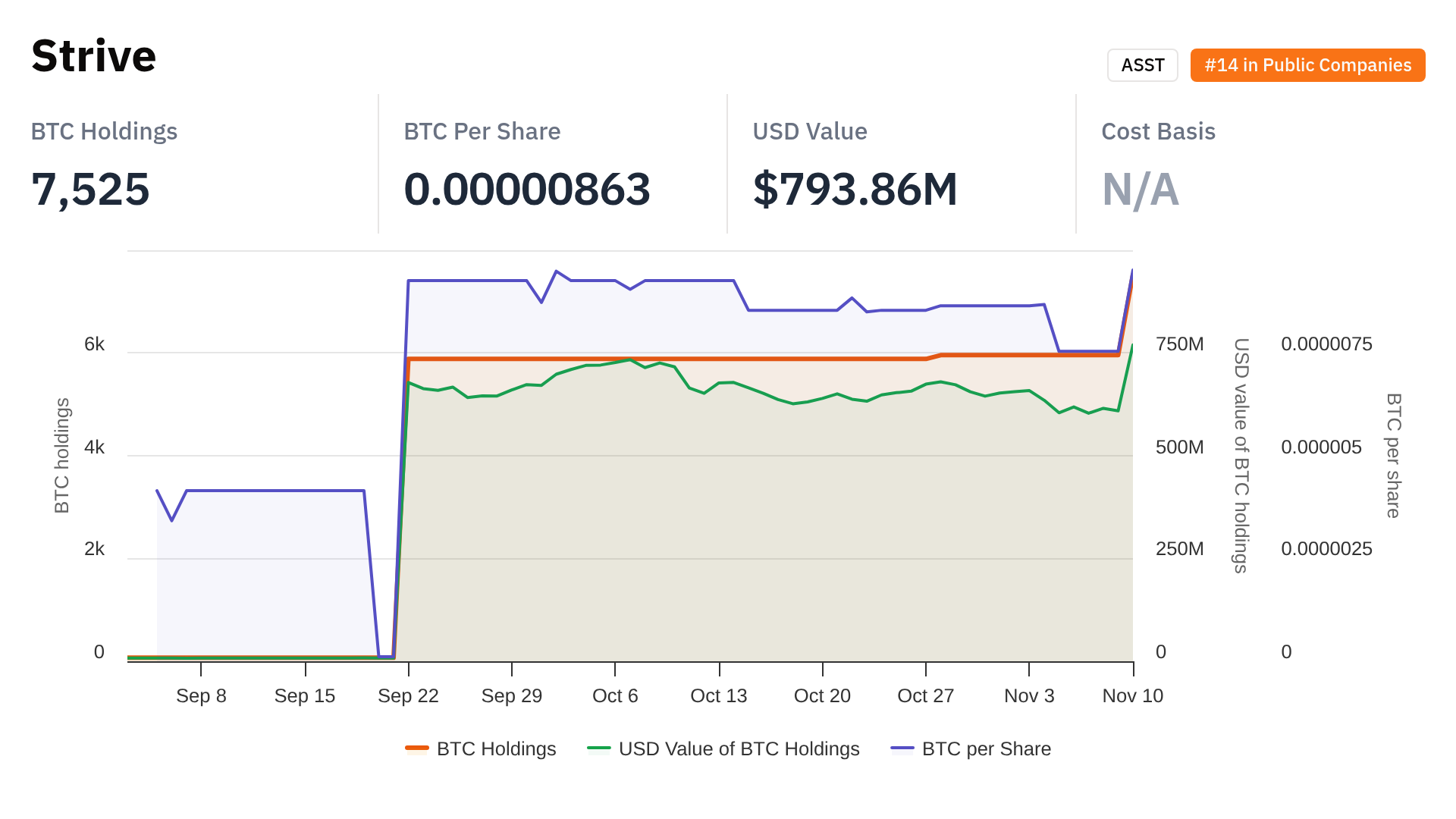Click the Oct 6 axis tick label
The width and height of the screenshot is (1456, 819).
pos(615,695)
